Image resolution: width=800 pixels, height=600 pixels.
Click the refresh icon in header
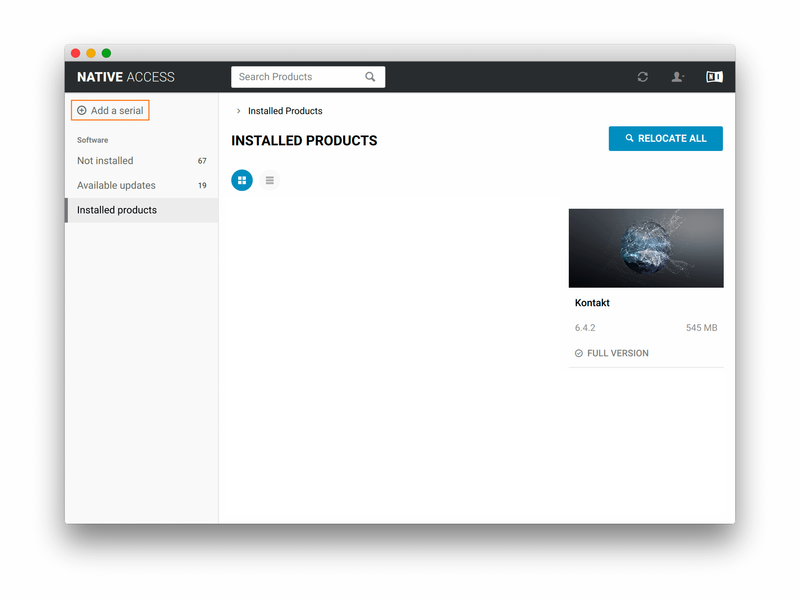coord(642,77)
